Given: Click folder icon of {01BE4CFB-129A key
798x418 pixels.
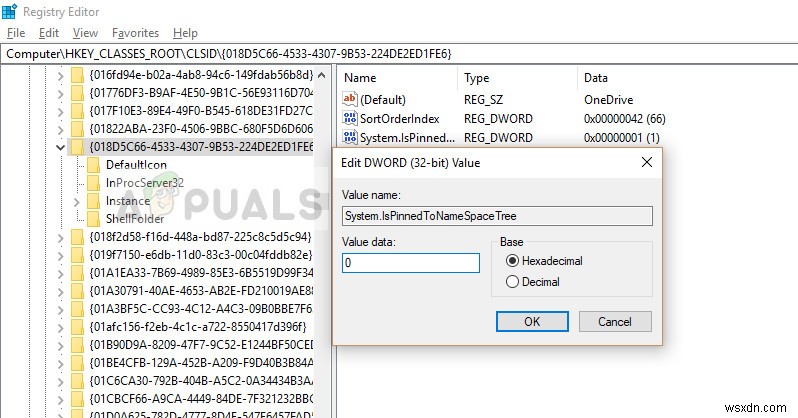Looking at the screenshot, I should pos(77,363).
